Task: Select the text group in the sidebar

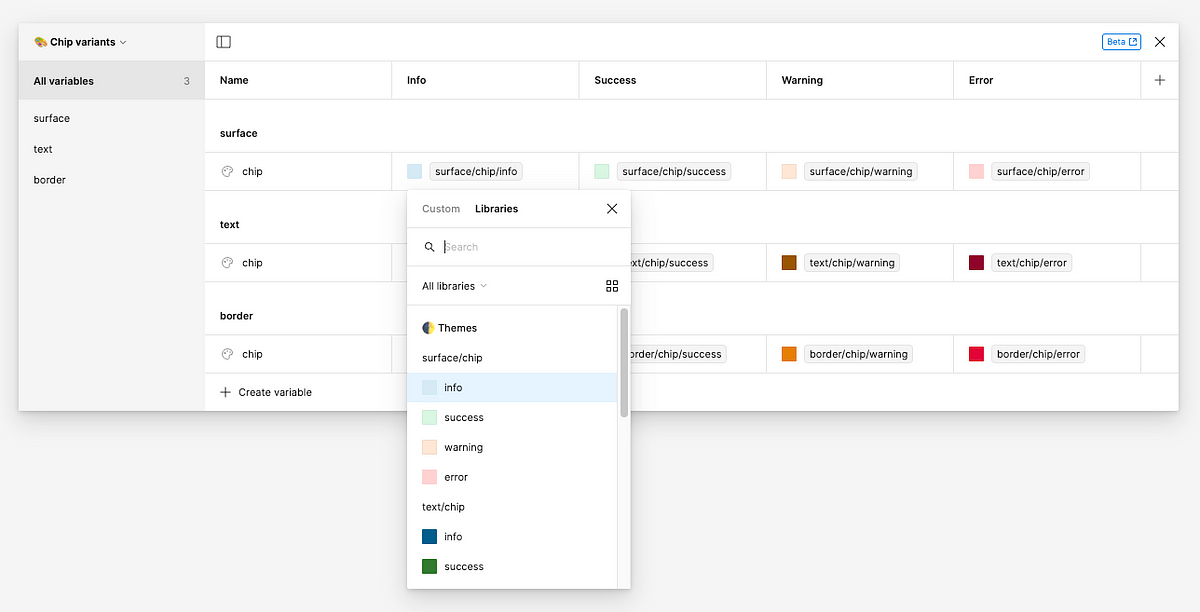Action: tap(42, 149)
